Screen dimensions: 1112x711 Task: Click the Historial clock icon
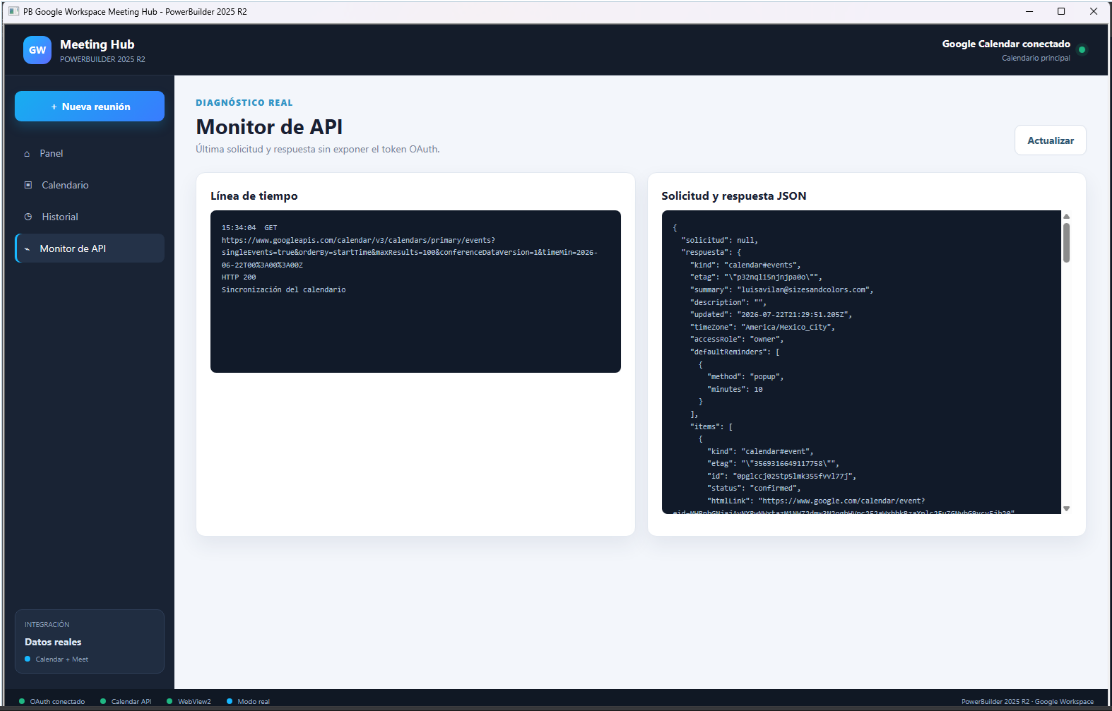[28, 217]
